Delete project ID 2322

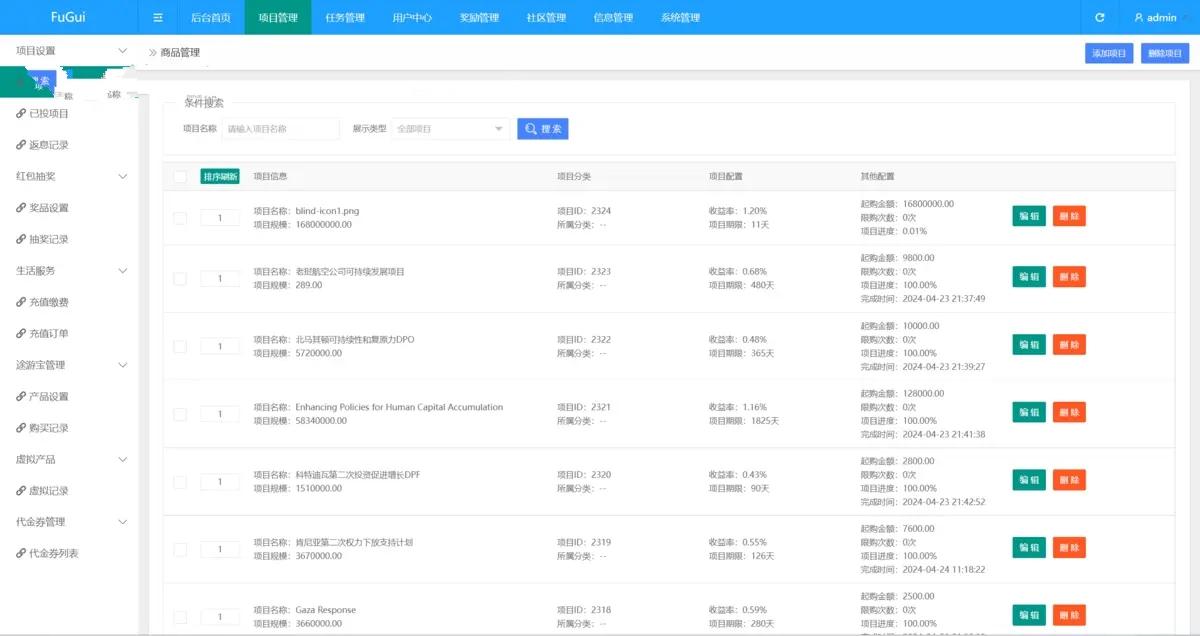[1069, 345]
